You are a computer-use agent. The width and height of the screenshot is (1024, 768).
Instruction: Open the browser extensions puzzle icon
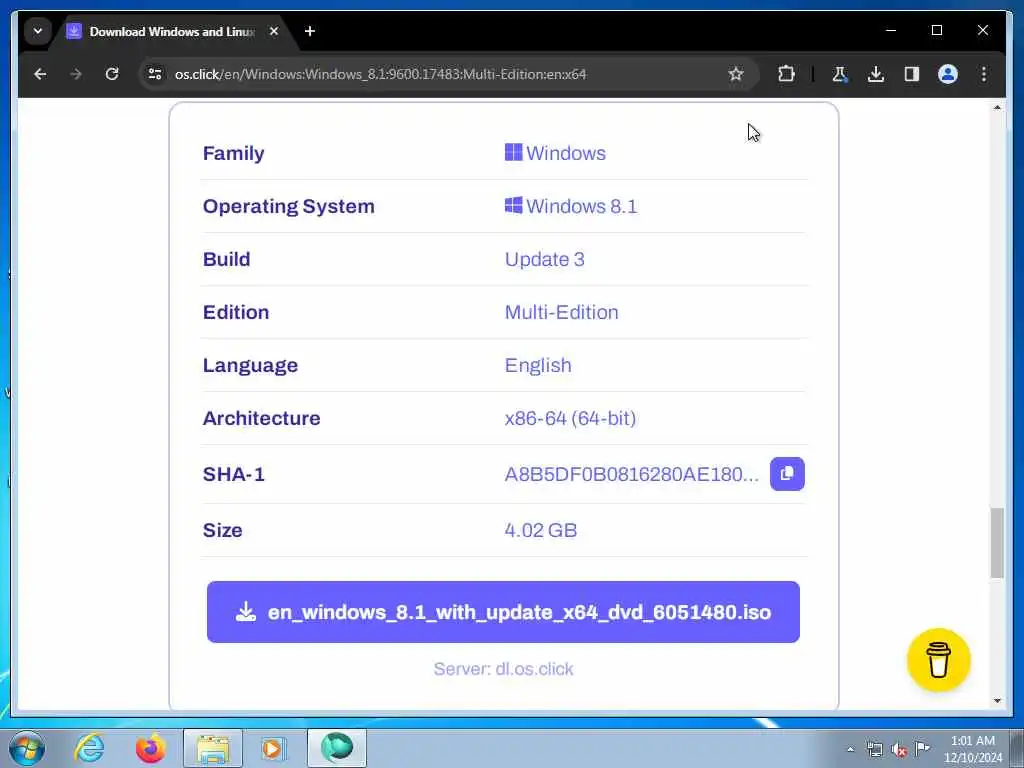pos(786,74)
